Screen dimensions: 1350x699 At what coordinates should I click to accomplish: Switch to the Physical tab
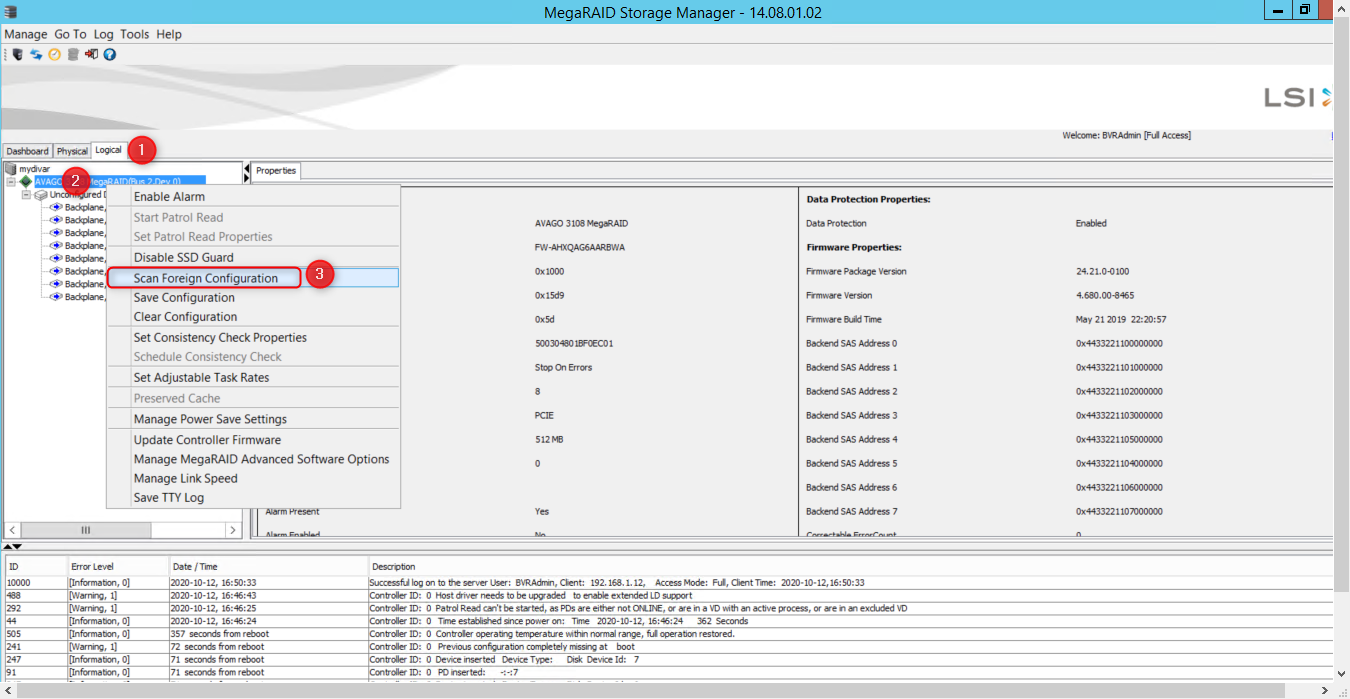click(72, 151)
